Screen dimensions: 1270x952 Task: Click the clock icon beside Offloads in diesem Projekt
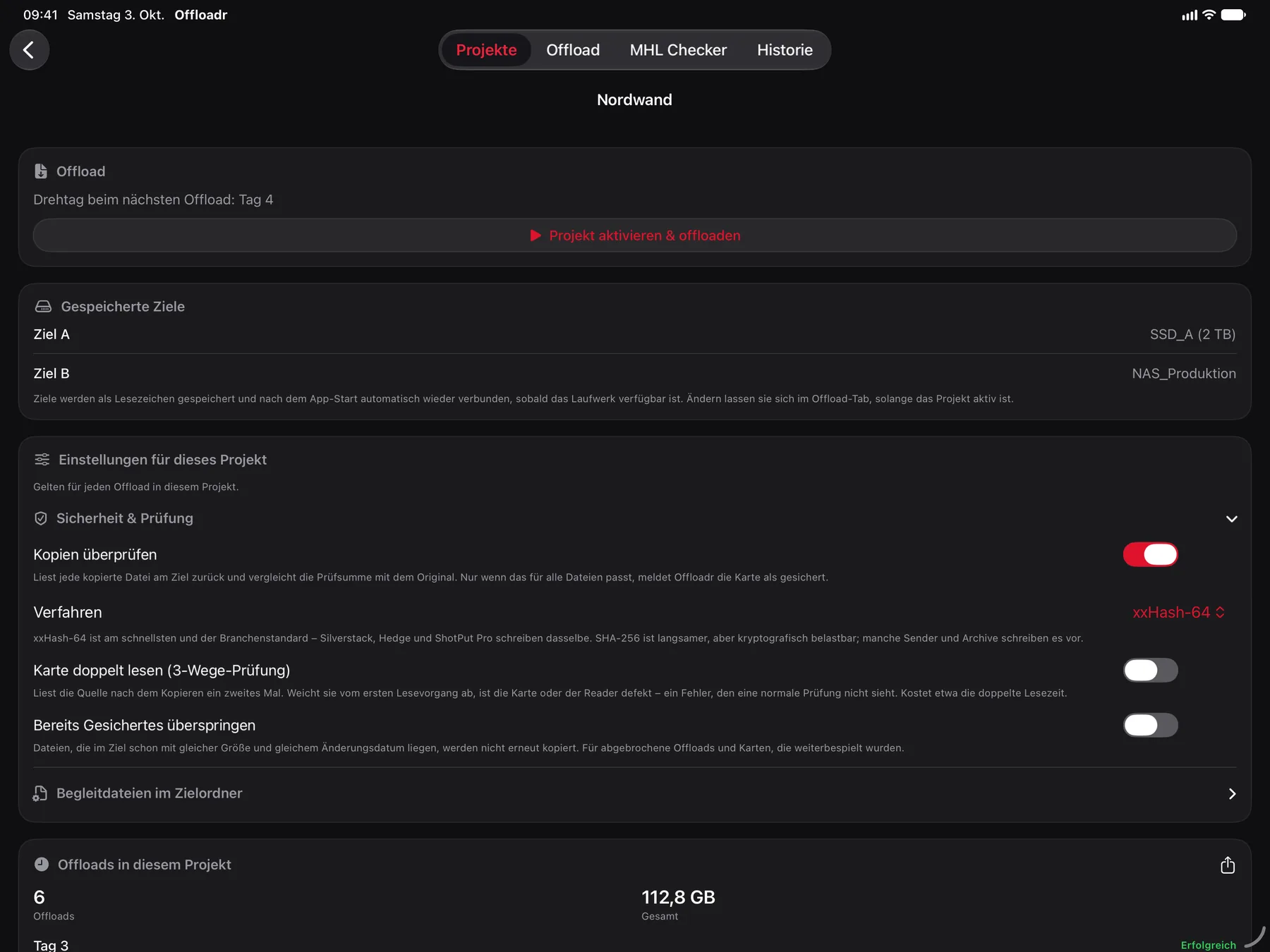(42, 865)
